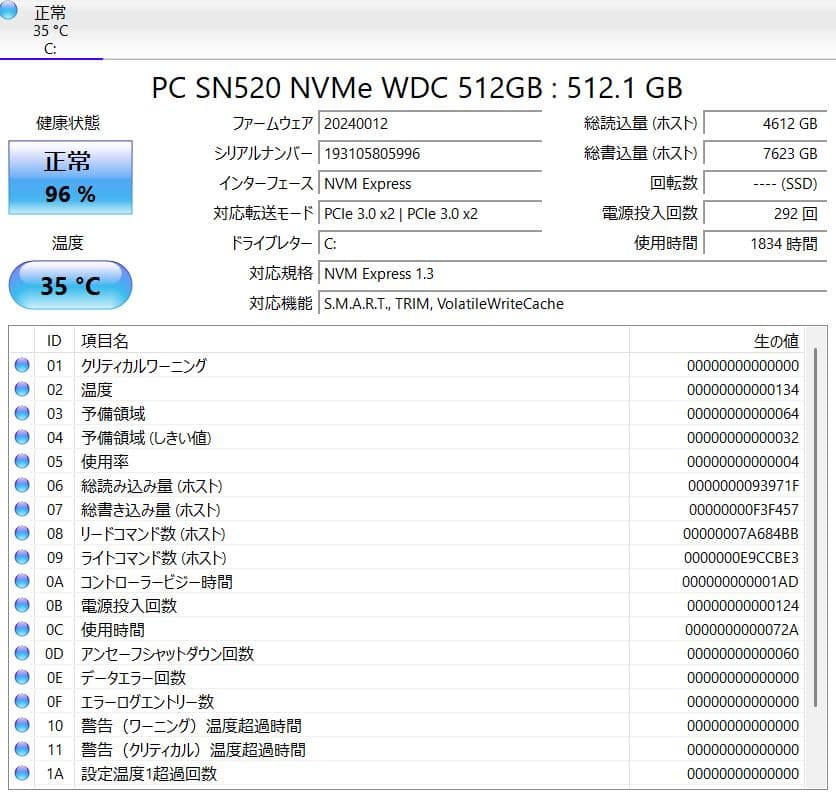
Task: Click serial number field 193105805996
Action: coord(430,154)
